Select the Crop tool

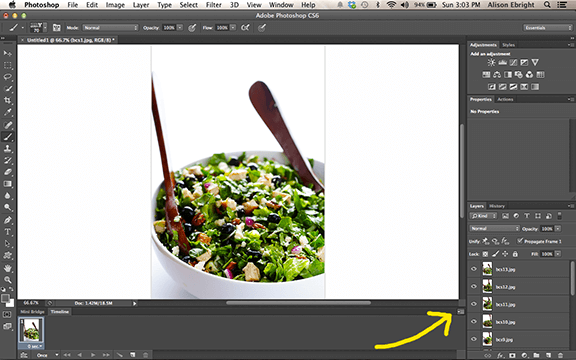pyautogui.click(x=7, y=101)
